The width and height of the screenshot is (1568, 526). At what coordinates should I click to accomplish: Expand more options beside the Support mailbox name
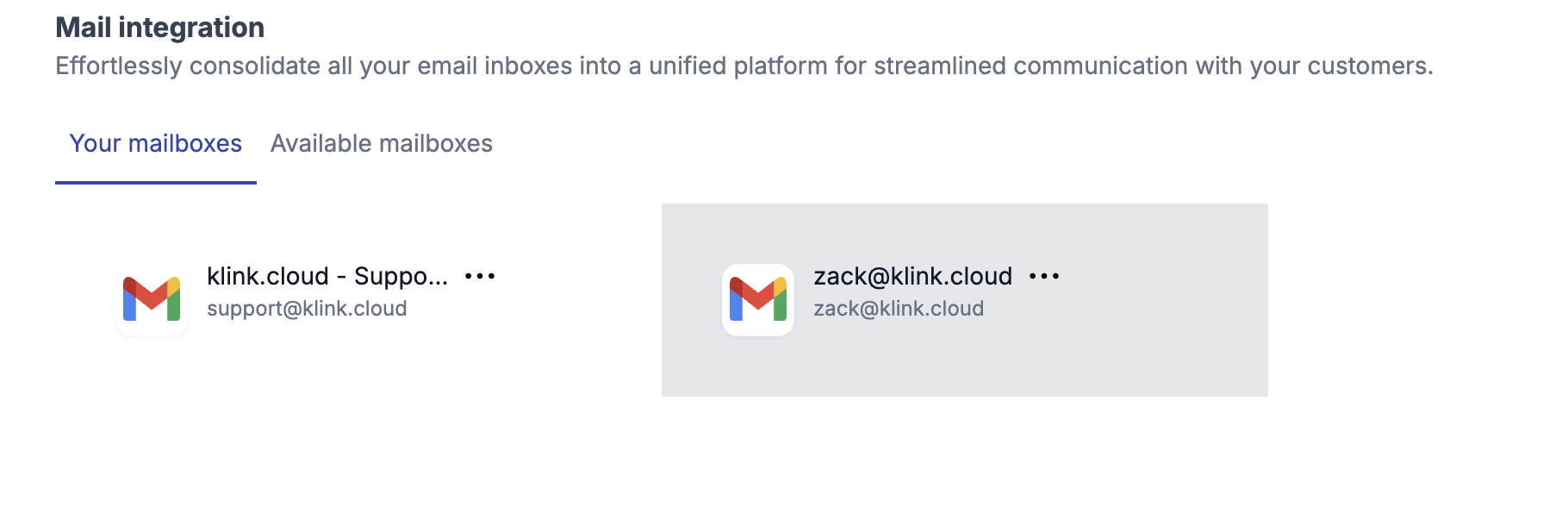coord(480,277)
